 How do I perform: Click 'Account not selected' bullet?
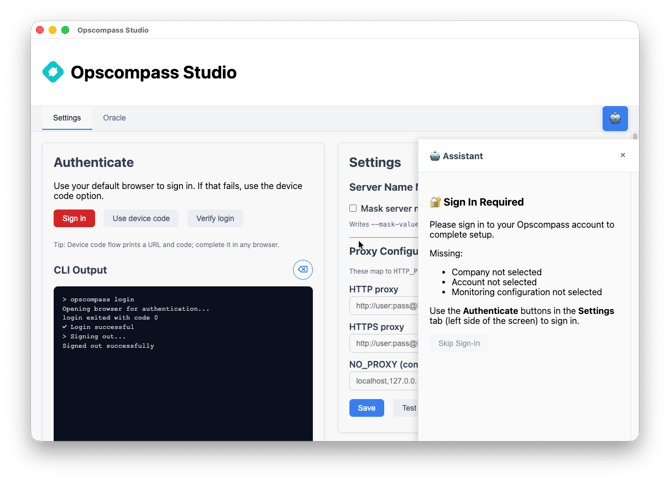[494, 282]
